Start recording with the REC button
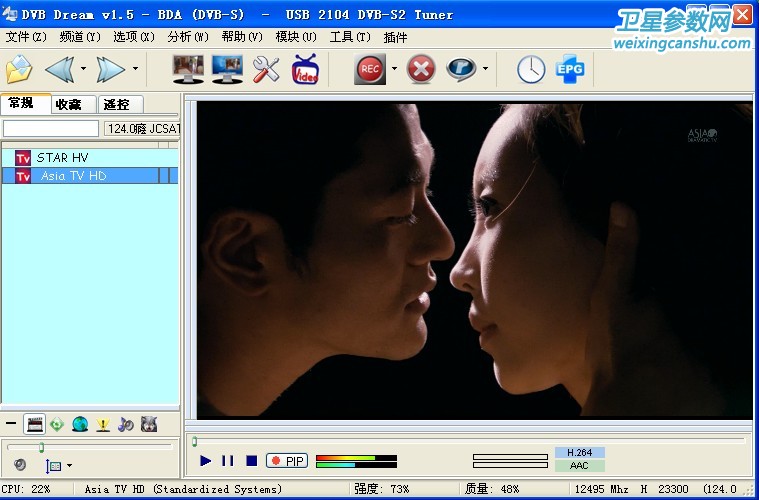Viewport: 759px width, 500px height. click(x=370, y=70)
